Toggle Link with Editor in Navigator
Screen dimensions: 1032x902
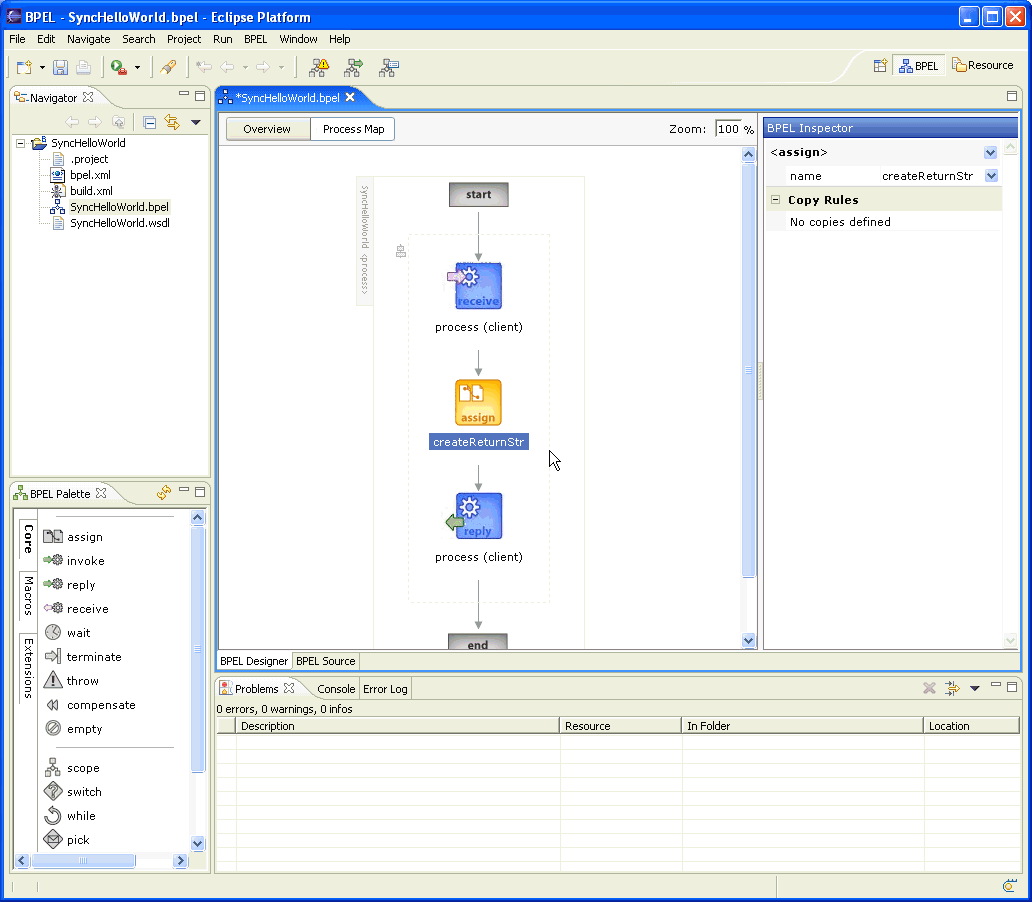(x=172, y=122)
